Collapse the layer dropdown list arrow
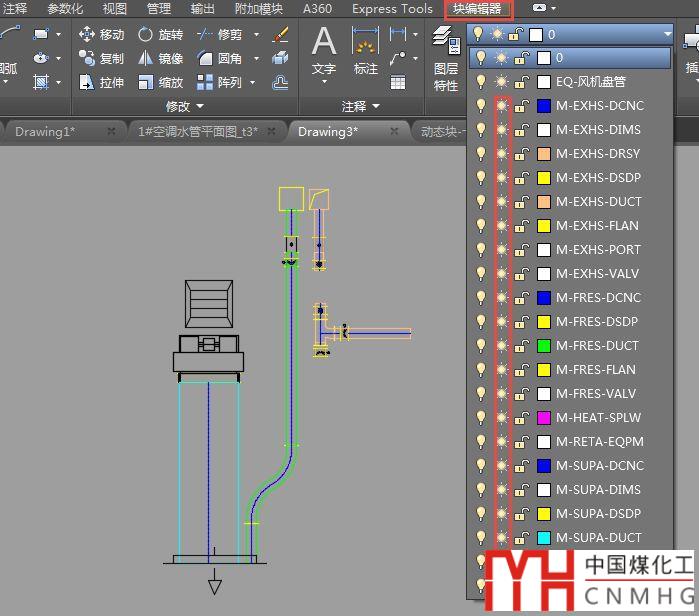The image size is (699, 616). tap(667, 34)
